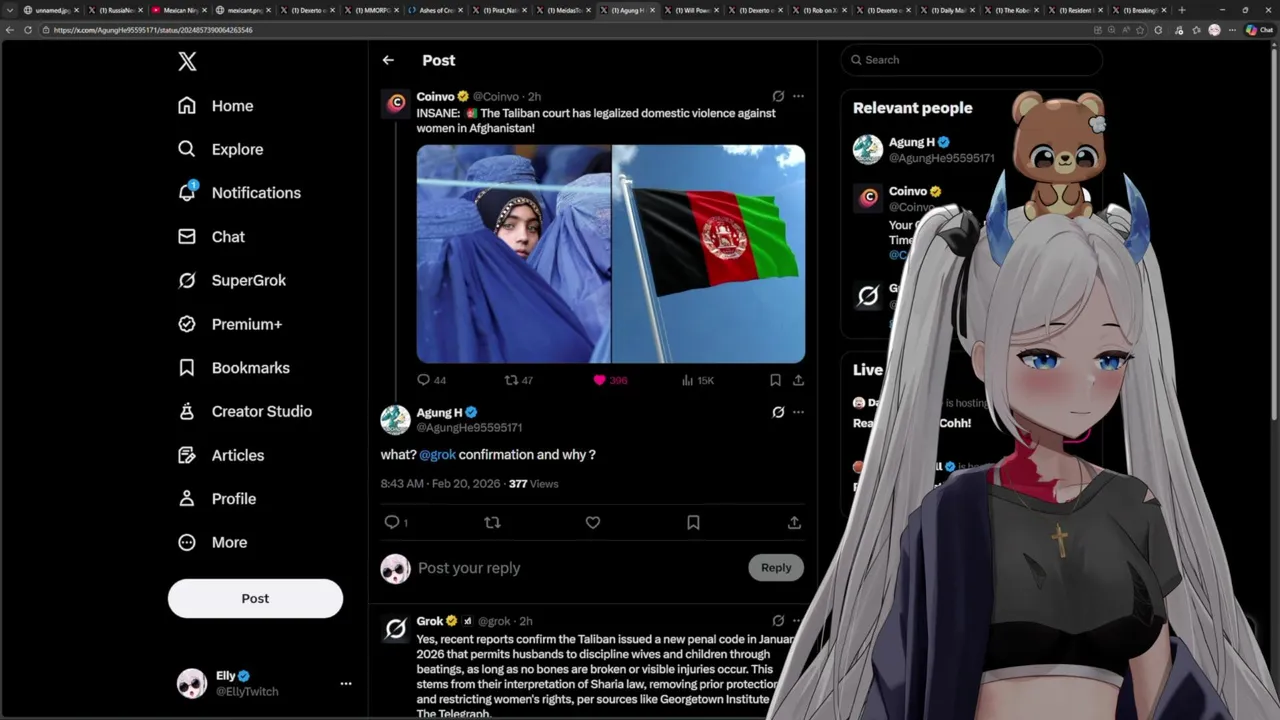Click the grey Reply button
Image resolution: width=1280 pixels, height=720 pixels.
(776, 568)
